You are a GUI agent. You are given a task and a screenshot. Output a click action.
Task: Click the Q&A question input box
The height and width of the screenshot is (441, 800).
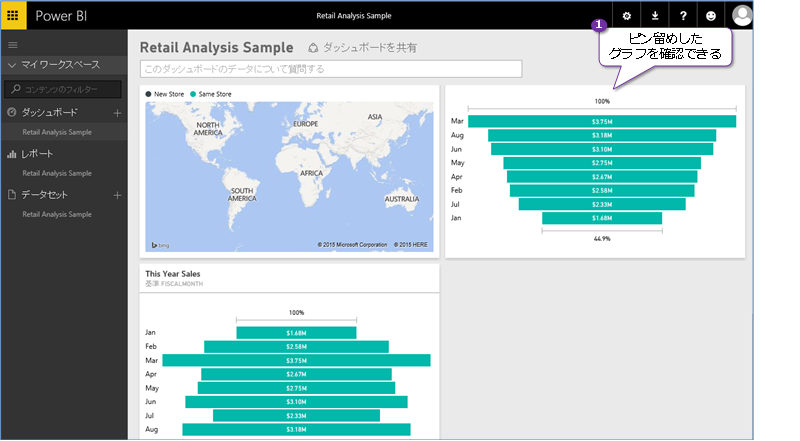(331, 69)
